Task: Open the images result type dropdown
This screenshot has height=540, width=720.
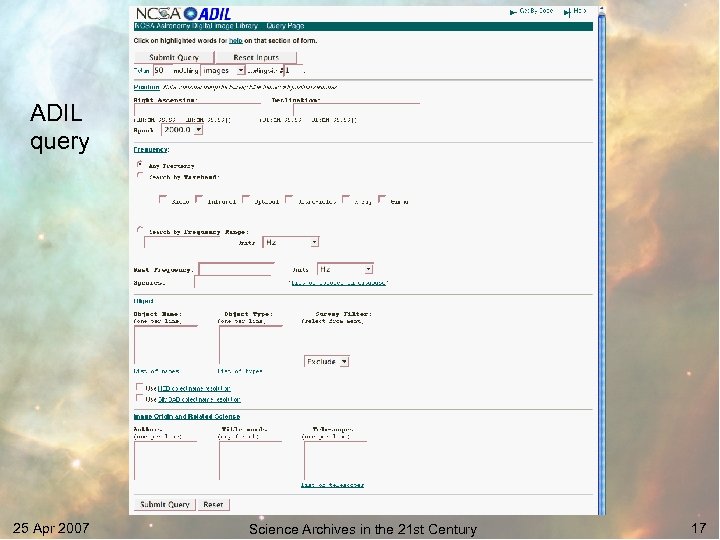Action: pyautogui.click(x=223, y=70)
